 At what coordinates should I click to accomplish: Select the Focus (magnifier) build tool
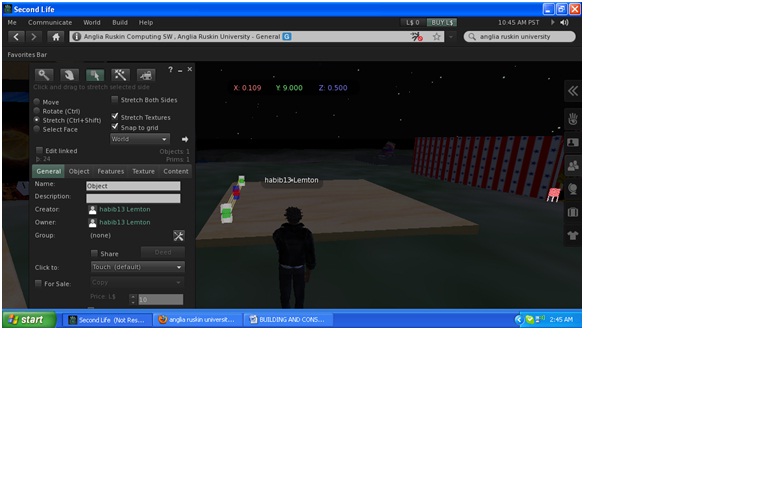click(x=44, y=74)
